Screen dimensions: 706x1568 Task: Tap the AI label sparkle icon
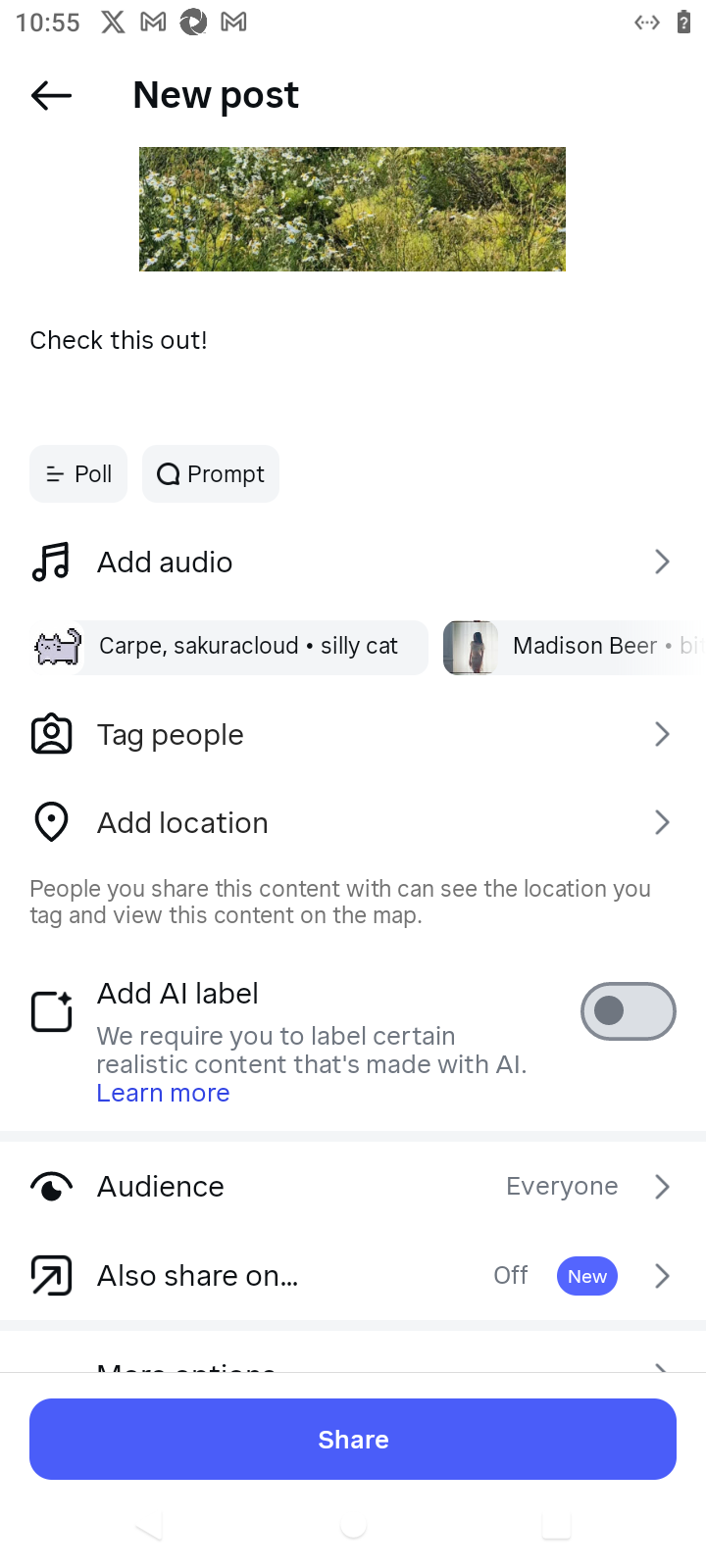pos(52,1011)
